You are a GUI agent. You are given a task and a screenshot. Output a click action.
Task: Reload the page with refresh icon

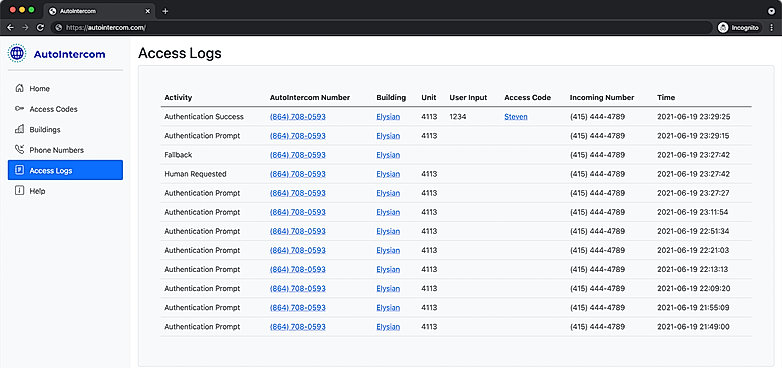pyautogui.click(x=40, y=28)
